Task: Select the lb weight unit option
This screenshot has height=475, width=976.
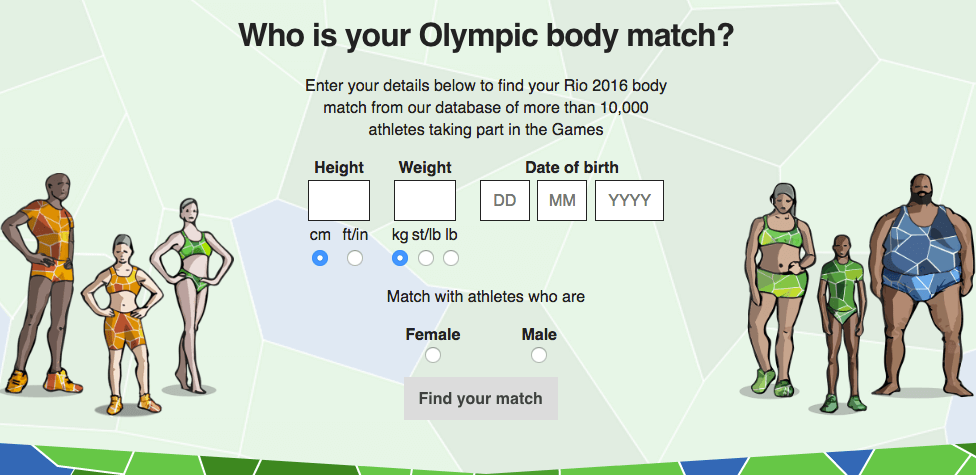Action: pos(451,258)
